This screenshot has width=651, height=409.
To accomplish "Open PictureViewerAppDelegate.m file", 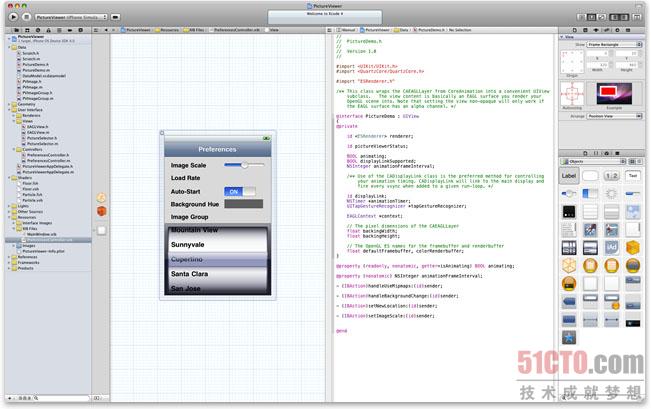I will tap(46, 172).
